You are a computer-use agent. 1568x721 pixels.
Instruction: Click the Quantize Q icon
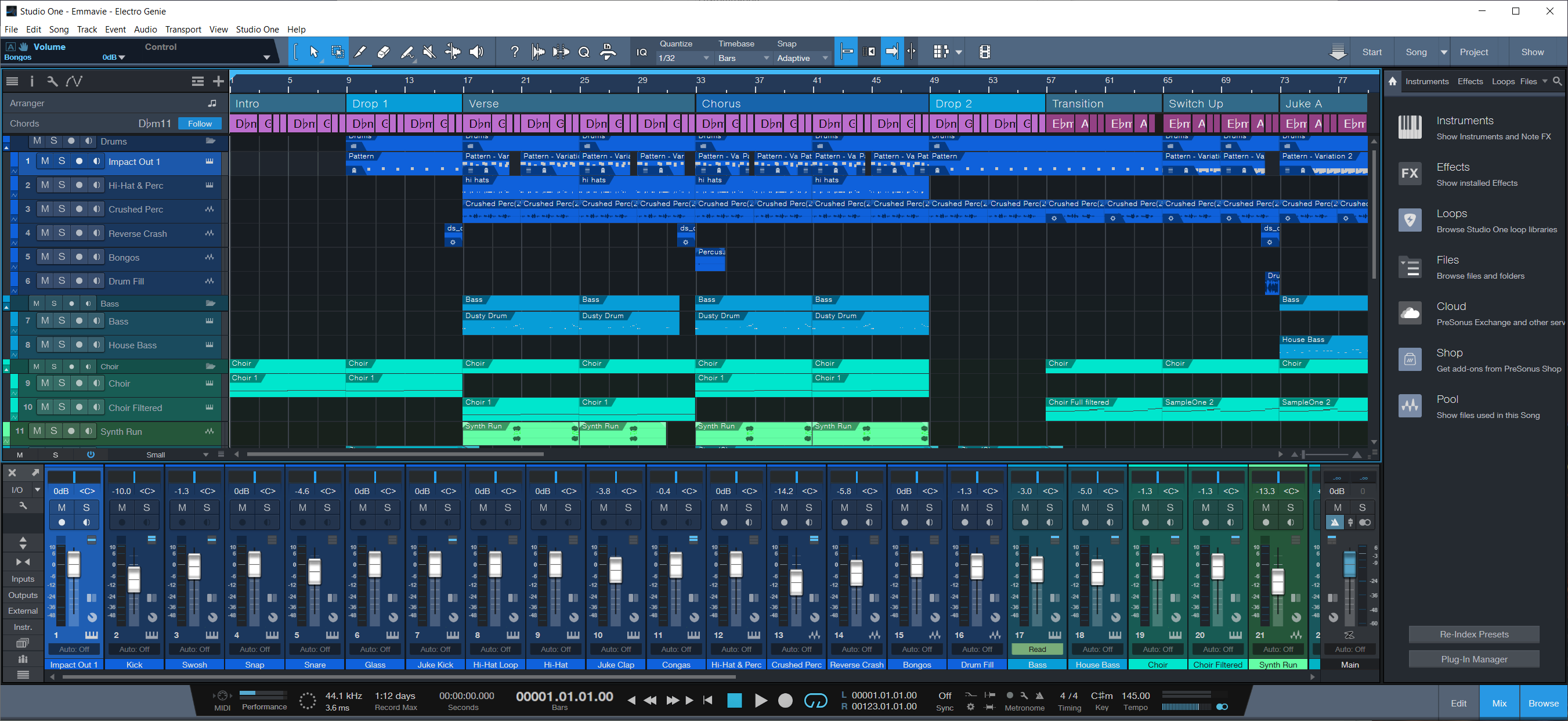pyautogui.click(x=584, y=52)
